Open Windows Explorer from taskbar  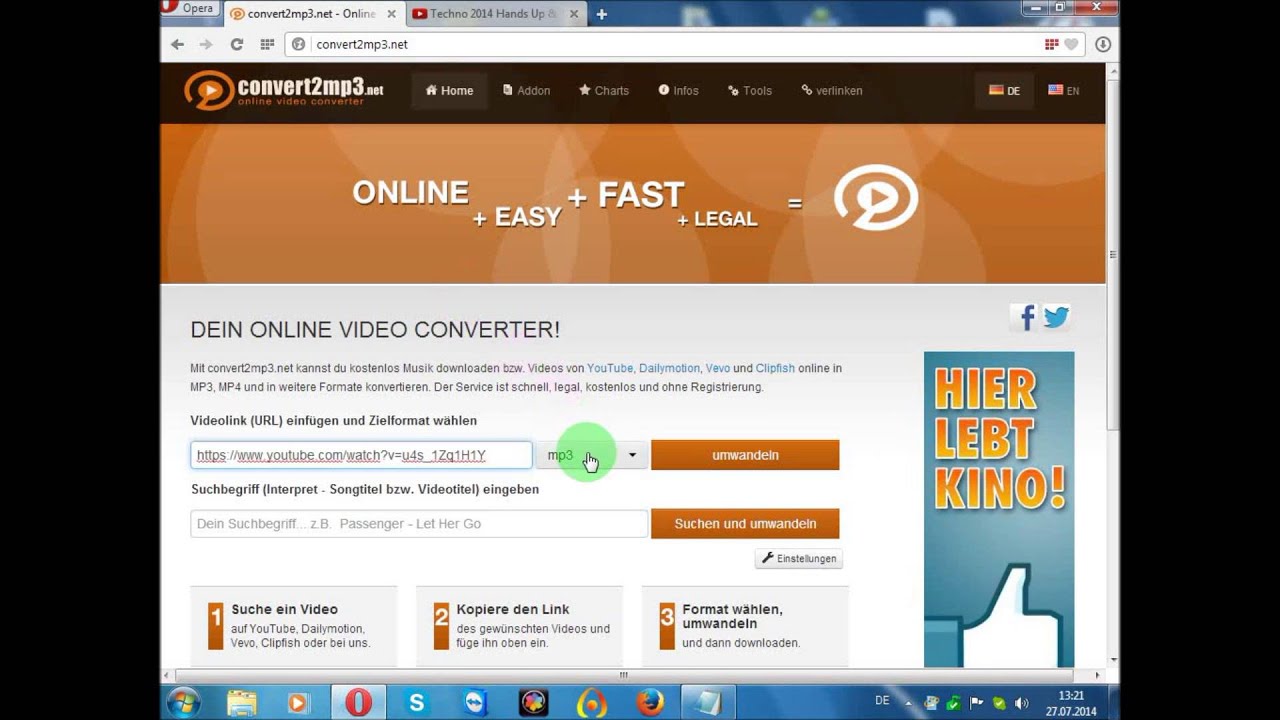coord(242,703)
